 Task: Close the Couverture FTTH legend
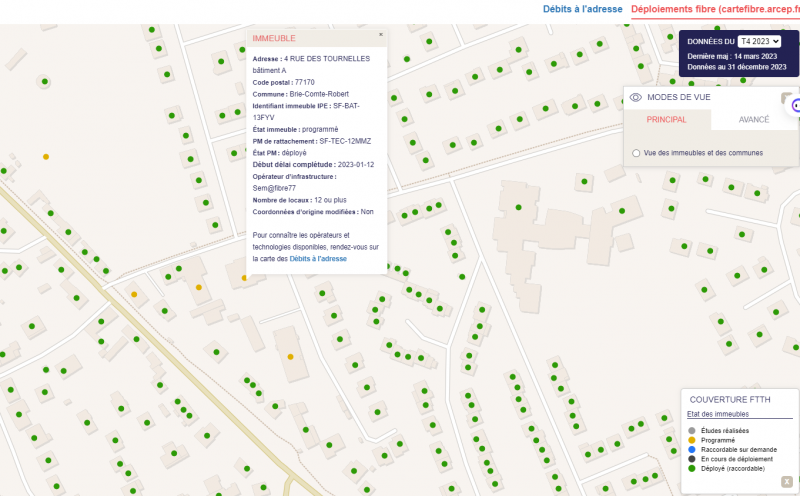(786, 481)
